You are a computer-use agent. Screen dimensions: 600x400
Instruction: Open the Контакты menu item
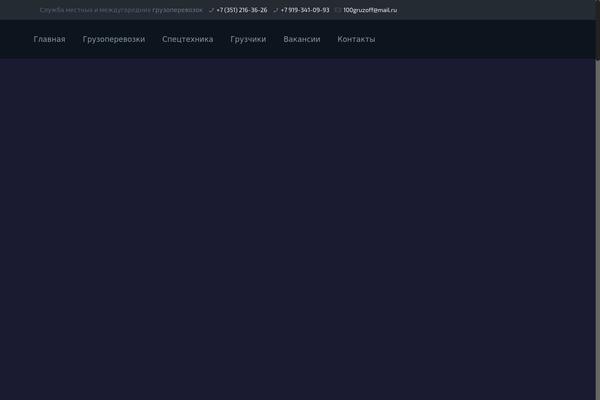pos(356,39)
